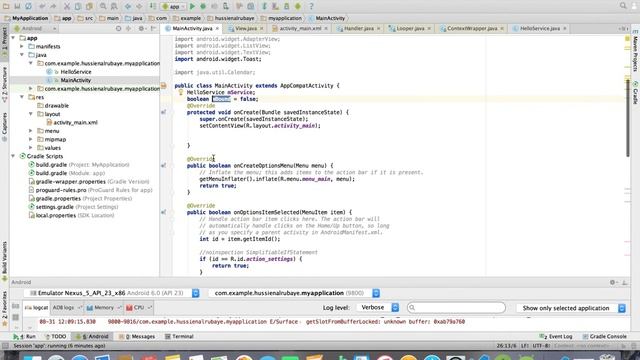640x360 pixels.
Task: Click the myapplication breadcrumb item
Action: (x=285, y=18)
